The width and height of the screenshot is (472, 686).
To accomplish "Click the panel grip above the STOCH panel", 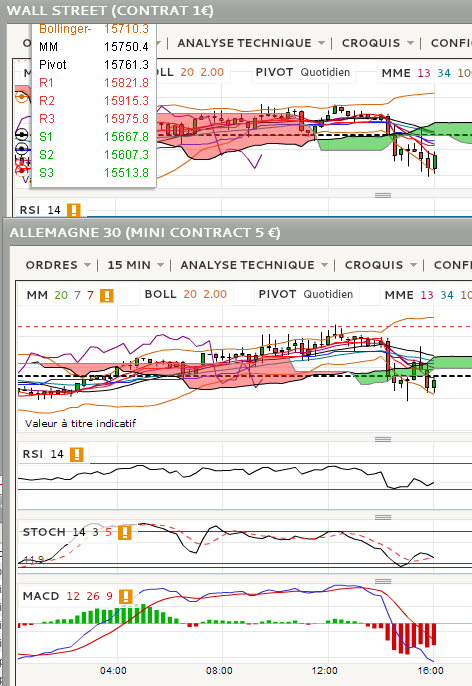I will click(x=383, y=517).
